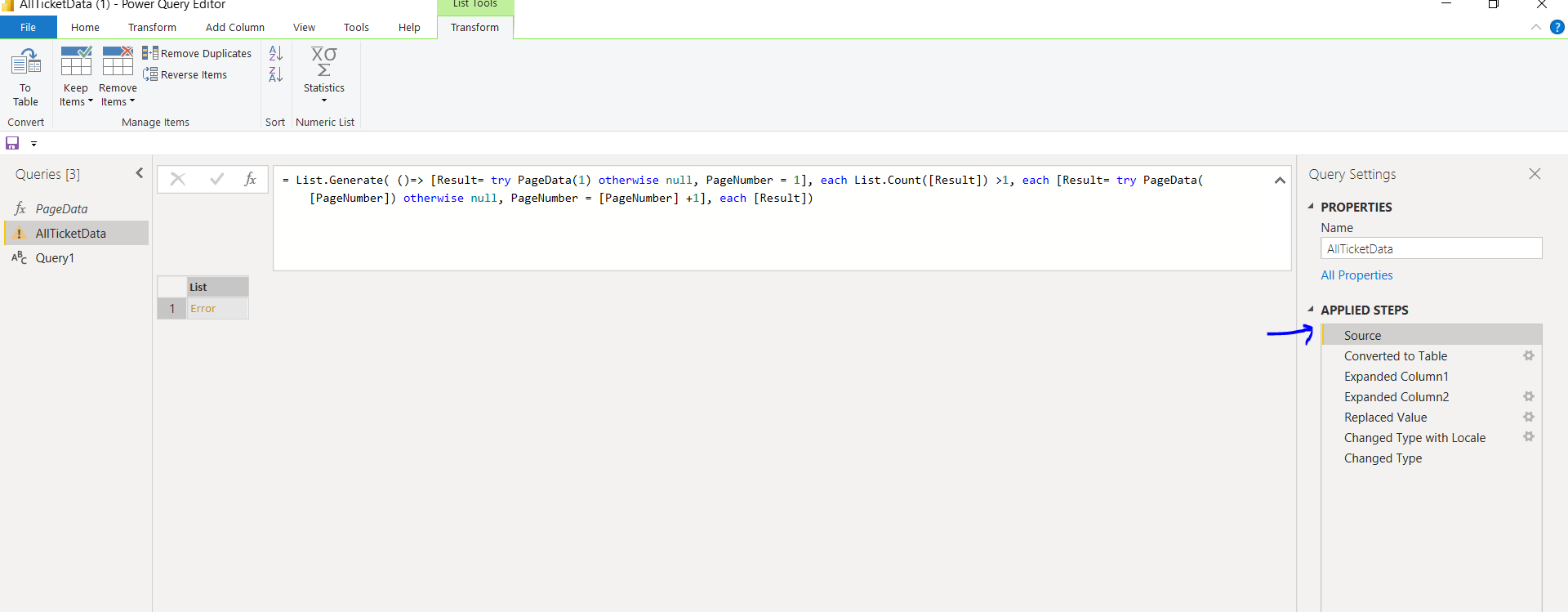Click the Error cell in row 1
This screenshot has width=1568, height=612.
217,308
